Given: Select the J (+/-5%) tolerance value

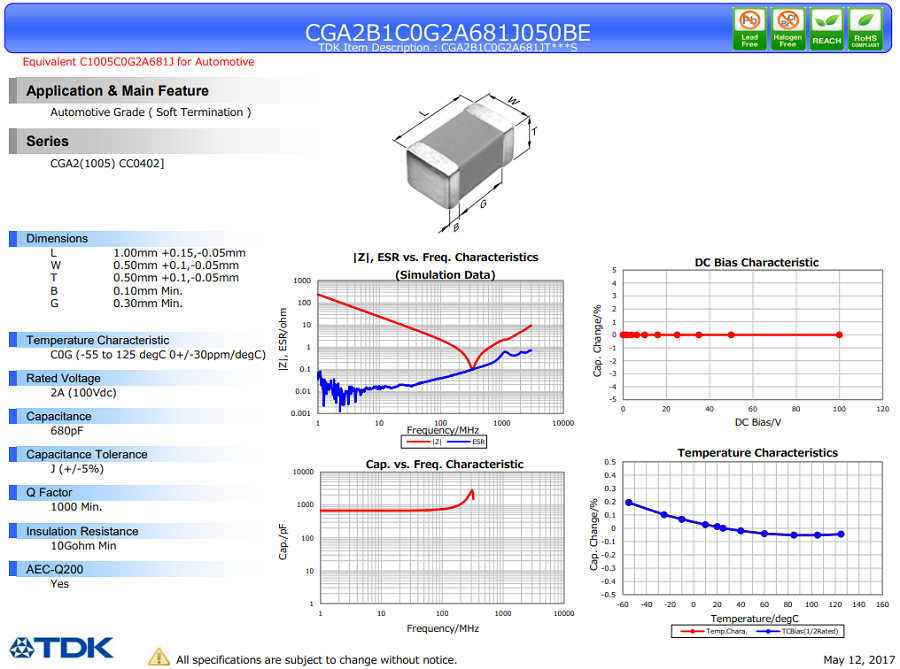Looking at the screenshot, I should point(77,469).
